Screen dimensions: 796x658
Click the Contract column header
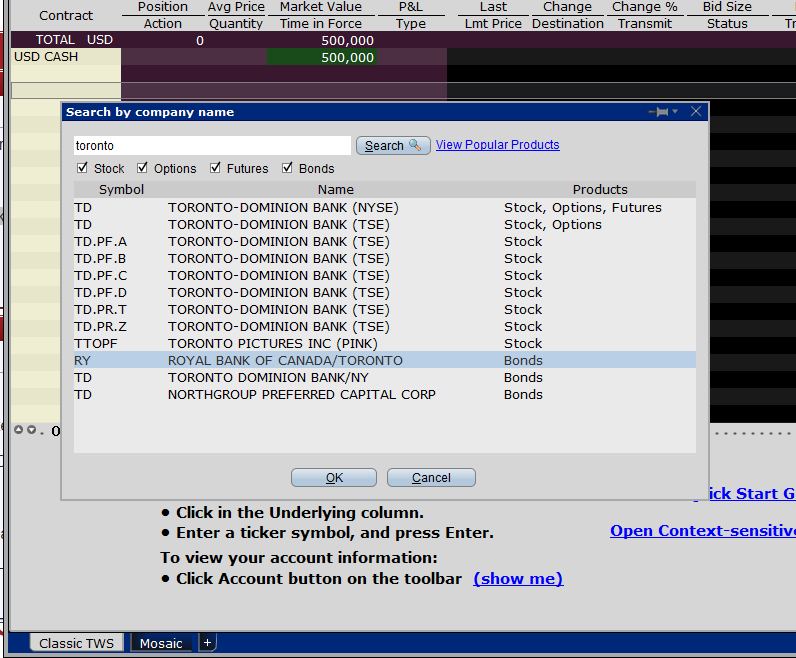coord(66,16)
